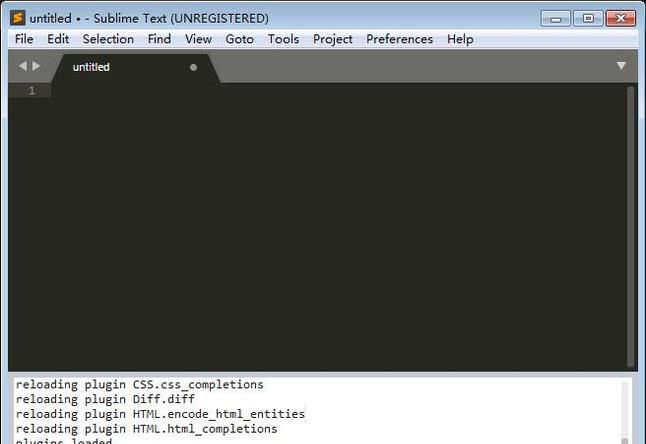
Task: Click console line 'reloading plugin HTML.html_completions'
Action: [146, 429]
